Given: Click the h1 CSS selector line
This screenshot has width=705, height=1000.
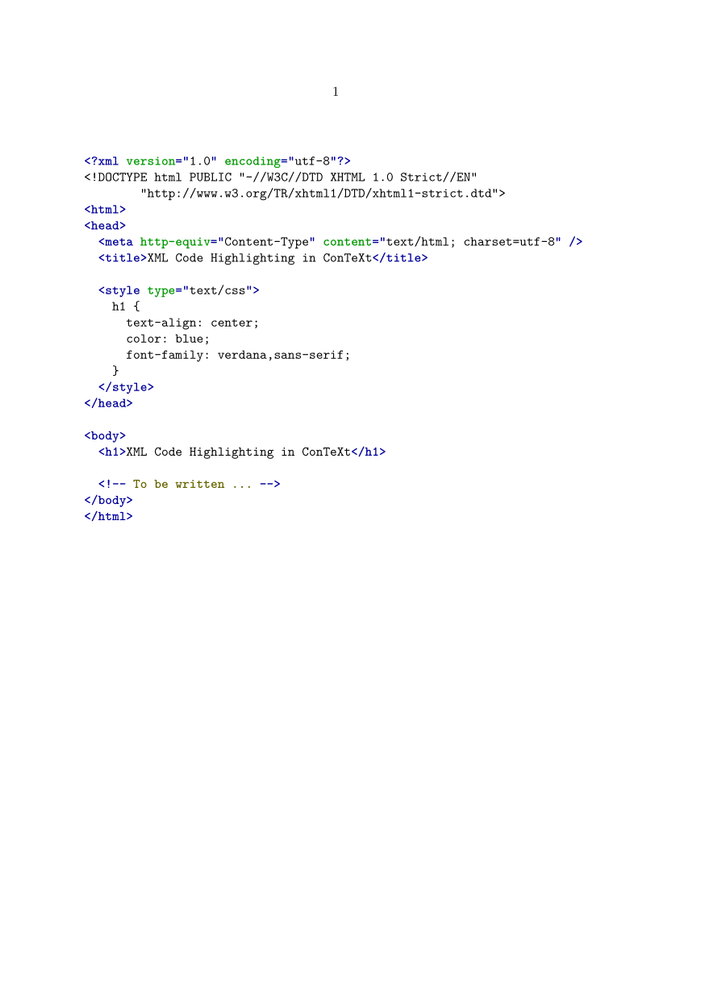Looking at the screenshot, I should 126,307.
